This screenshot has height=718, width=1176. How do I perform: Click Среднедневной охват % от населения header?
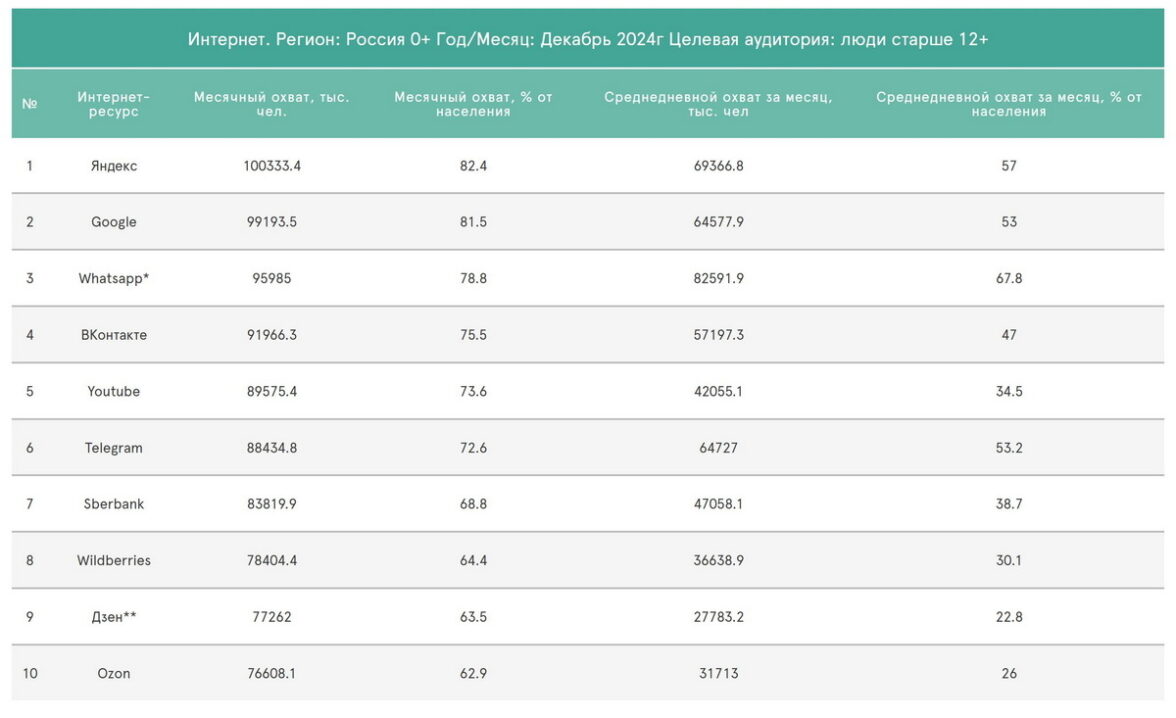pyautogui.click(x=1009, y=104)
